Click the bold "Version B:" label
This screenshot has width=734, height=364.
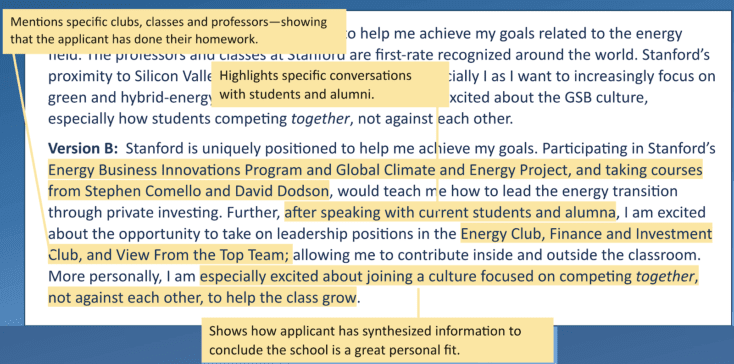tap(83, 149)
